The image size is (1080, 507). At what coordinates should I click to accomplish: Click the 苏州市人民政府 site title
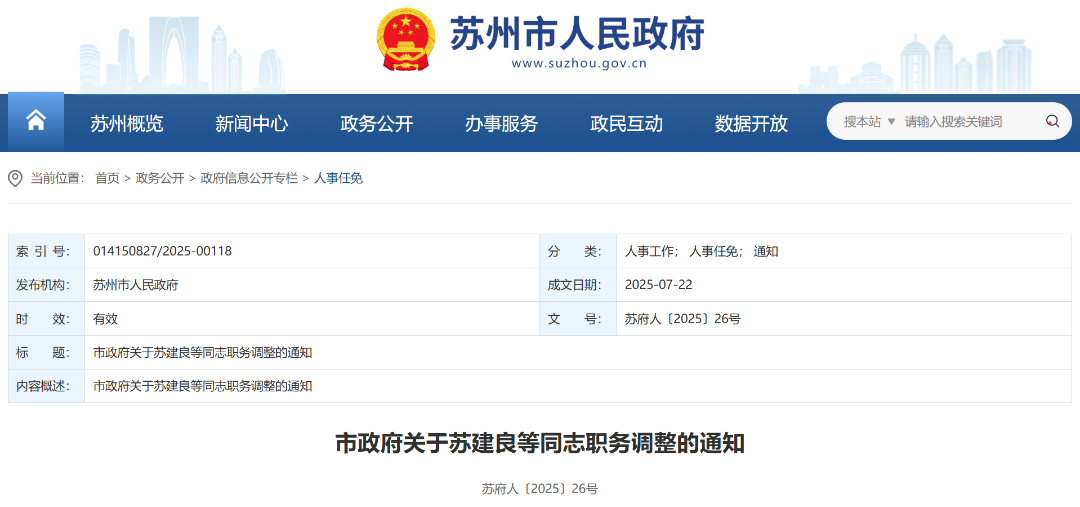point(577,34)
